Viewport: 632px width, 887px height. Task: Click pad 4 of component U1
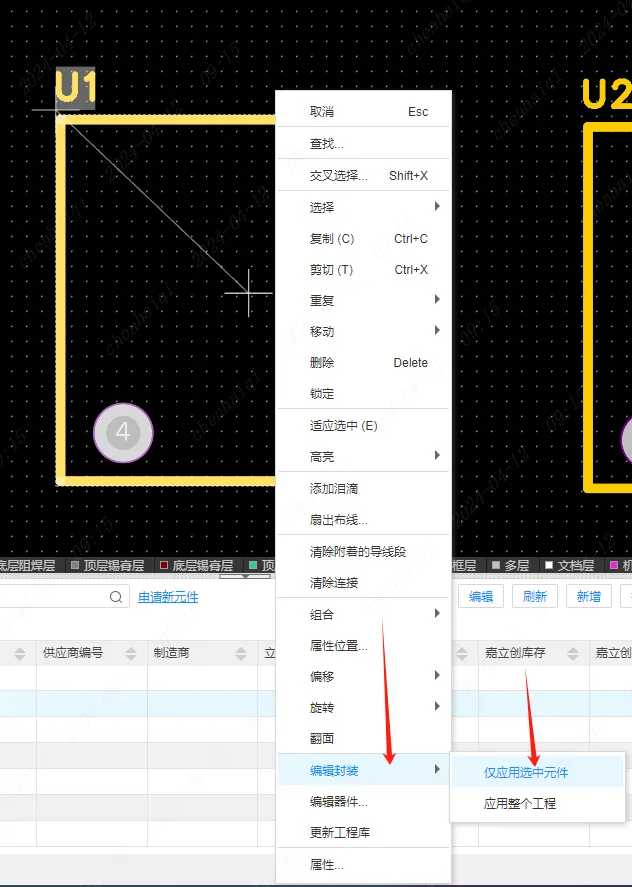[x=123, y=433]
